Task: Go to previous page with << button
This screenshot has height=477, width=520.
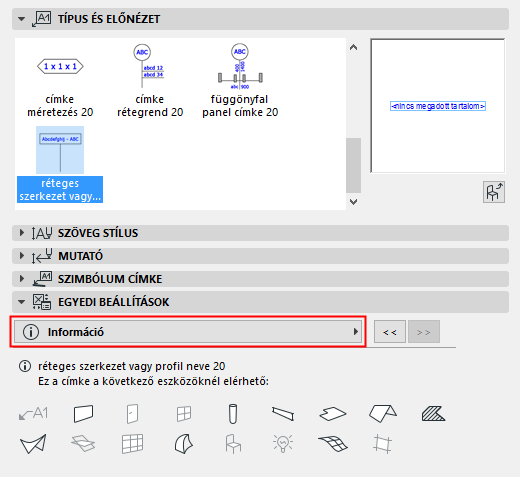Action: [x=390, y=332]
